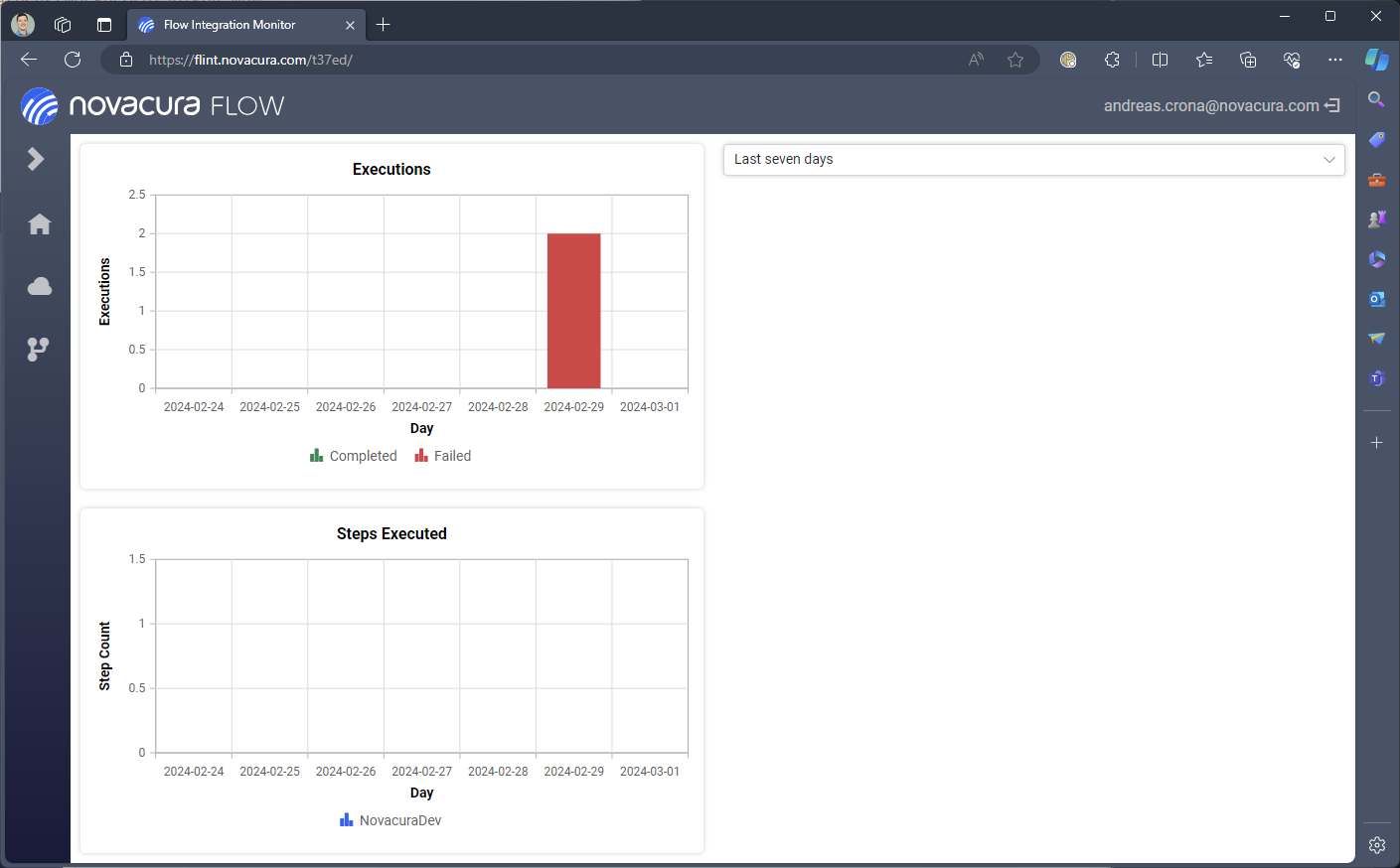Expand the left sidebar chevron
The width and height of the screenshot is (1400, 868).
click(x=36, y=159)
